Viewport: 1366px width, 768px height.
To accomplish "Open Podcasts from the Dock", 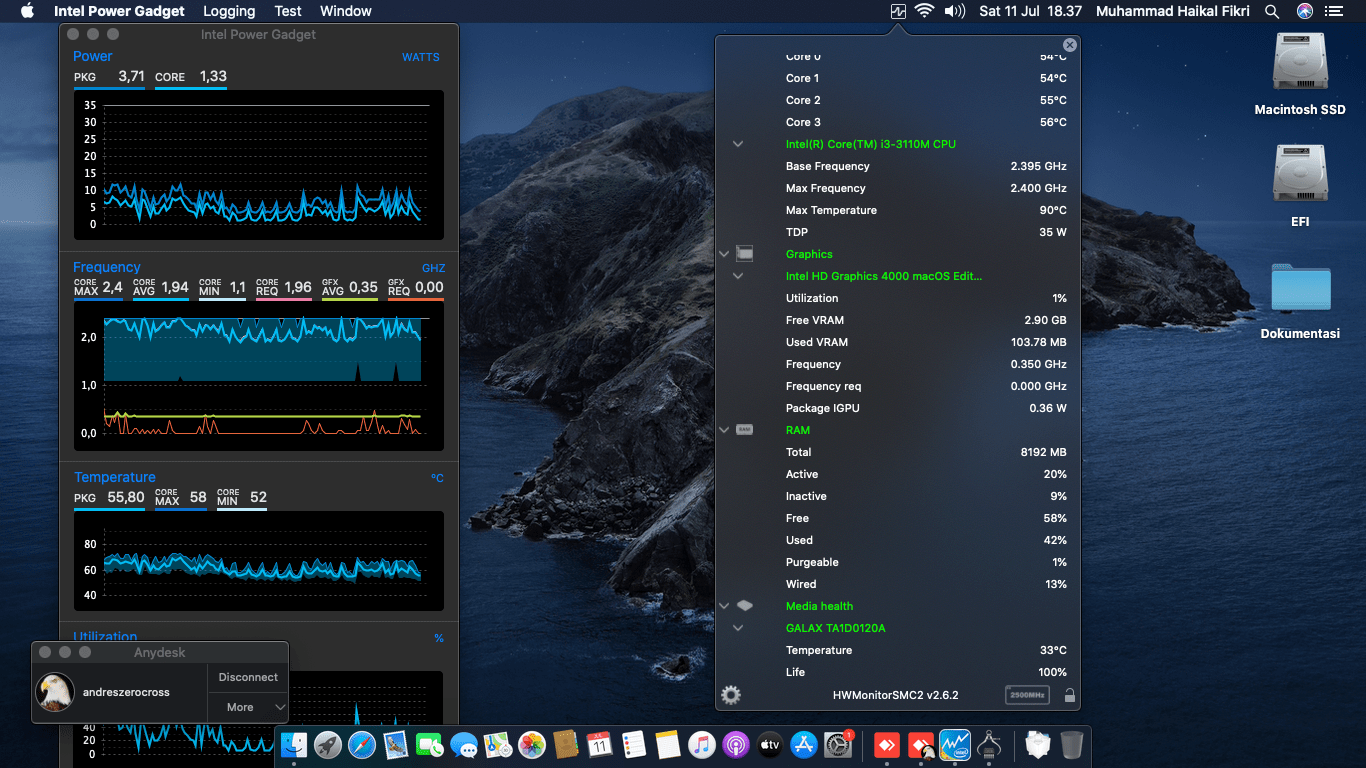I will pos(736,744).
